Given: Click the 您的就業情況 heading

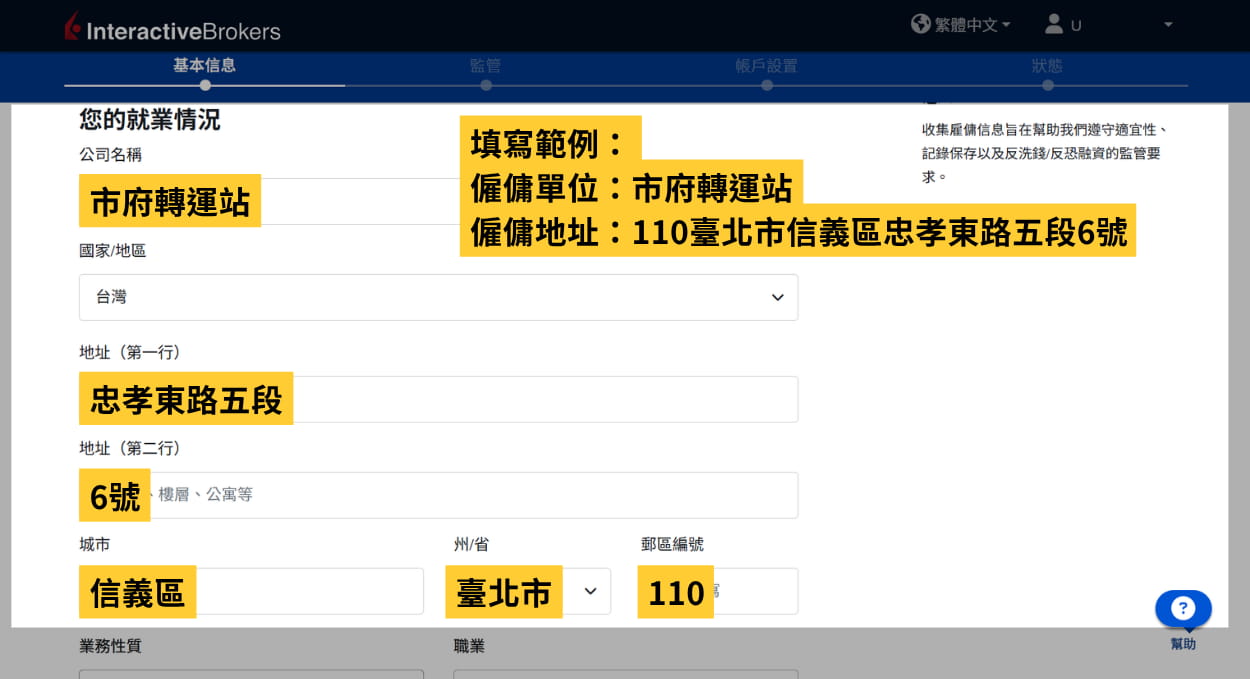Looking at the screenshot, I should (x=150, y=120).
